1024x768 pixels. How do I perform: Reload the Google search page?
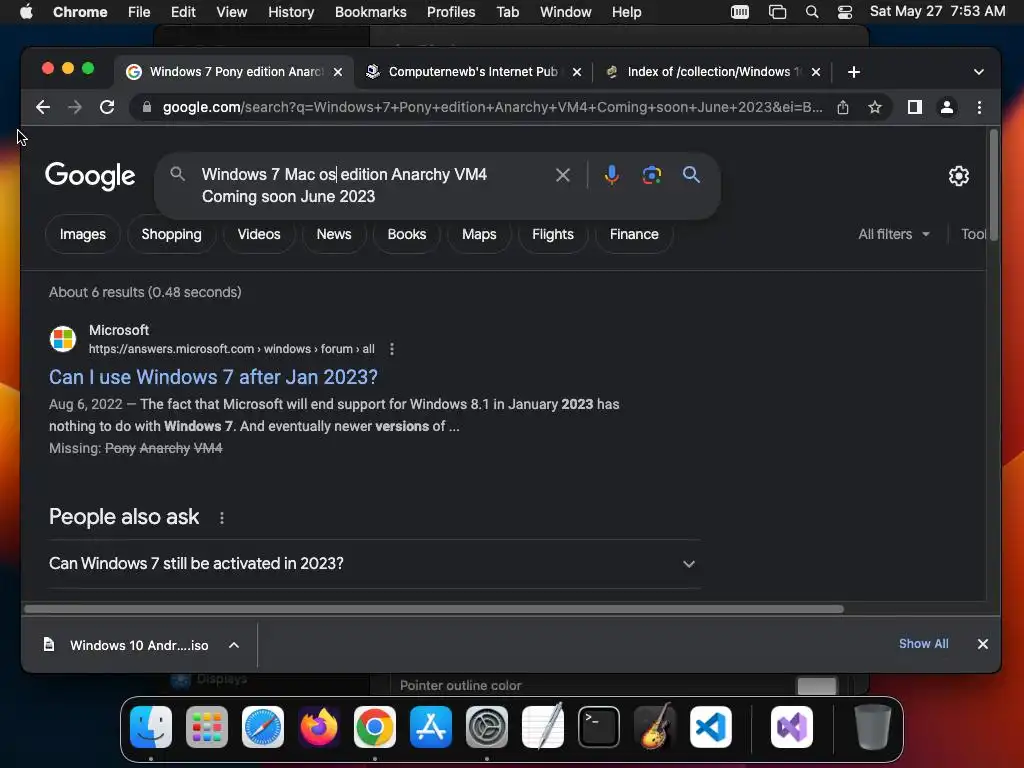click(x=107, y=107)
